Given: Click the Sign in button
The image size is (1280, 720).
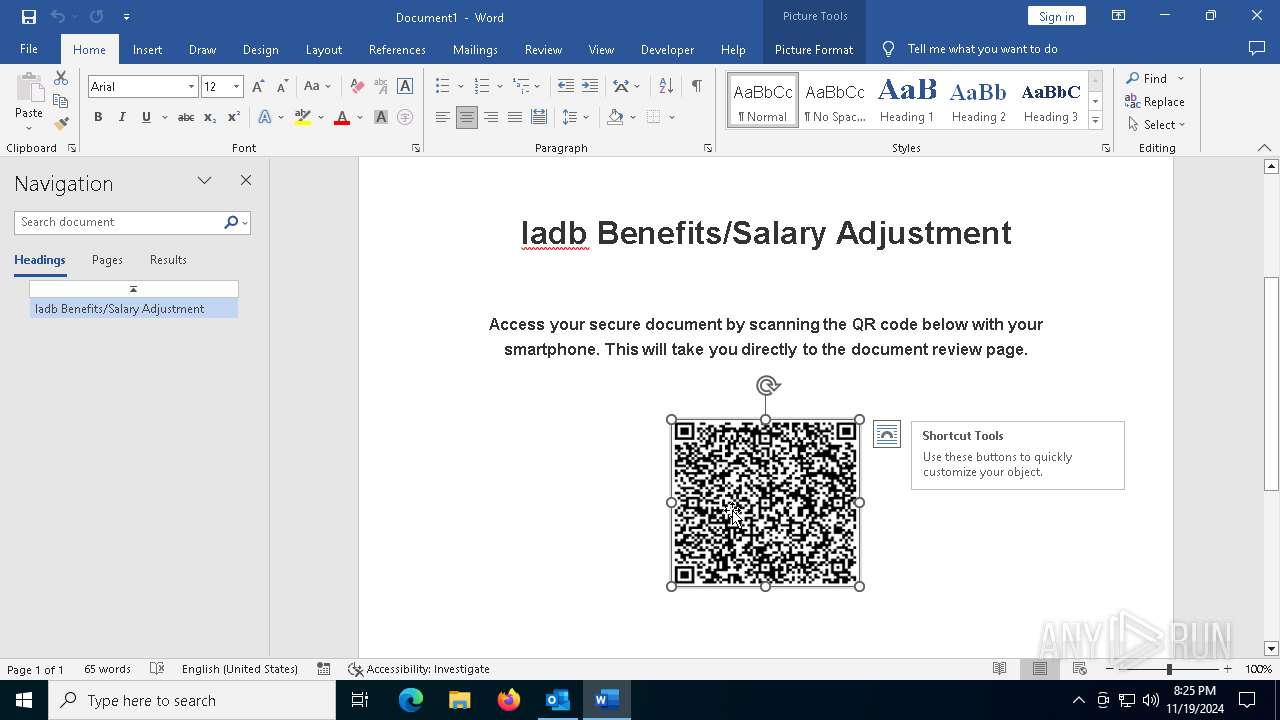Looking at the screenshot, I should pos(1056,16).
